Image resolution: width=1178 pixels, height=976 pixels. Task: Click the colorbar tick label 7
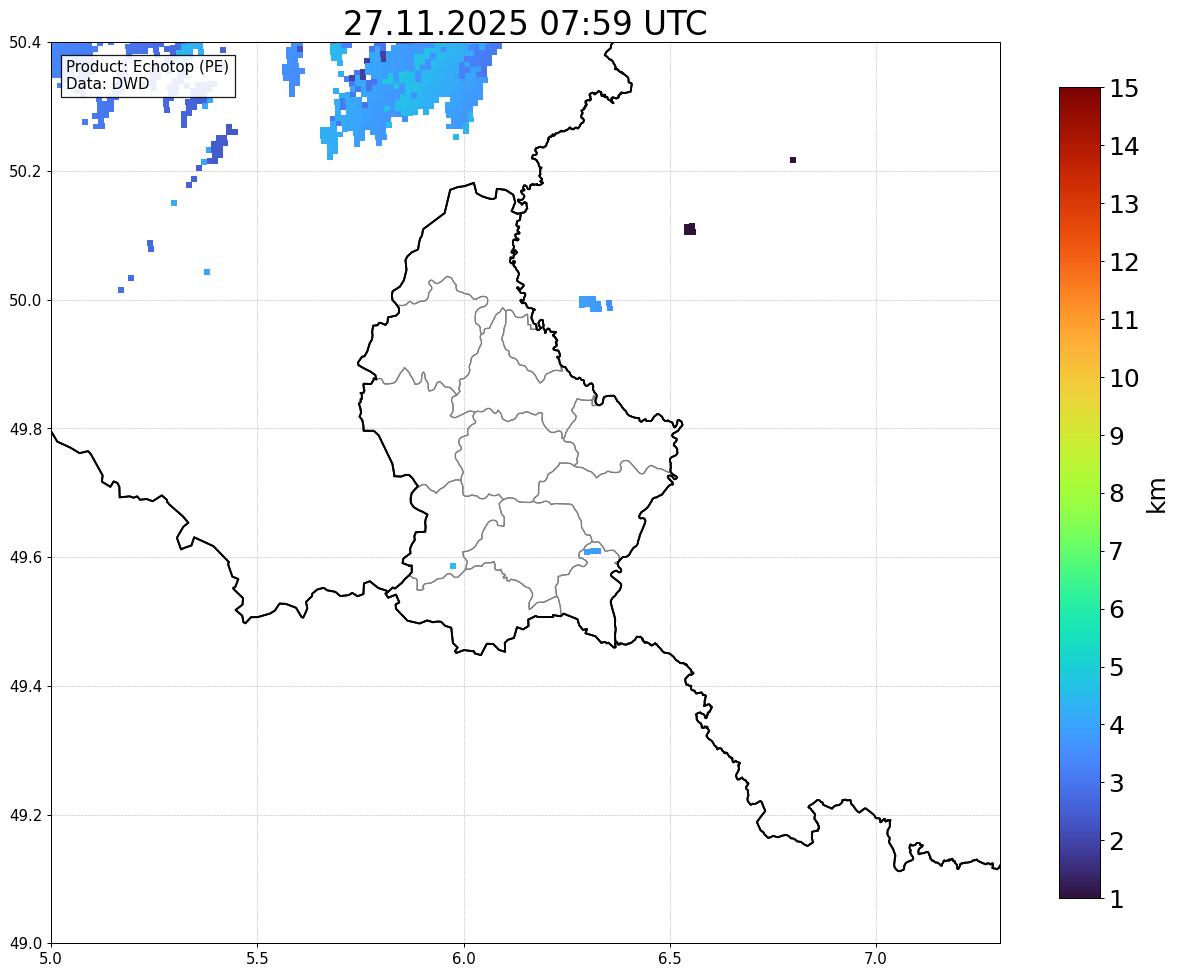pyautogui.click(x=1117, y=551)
